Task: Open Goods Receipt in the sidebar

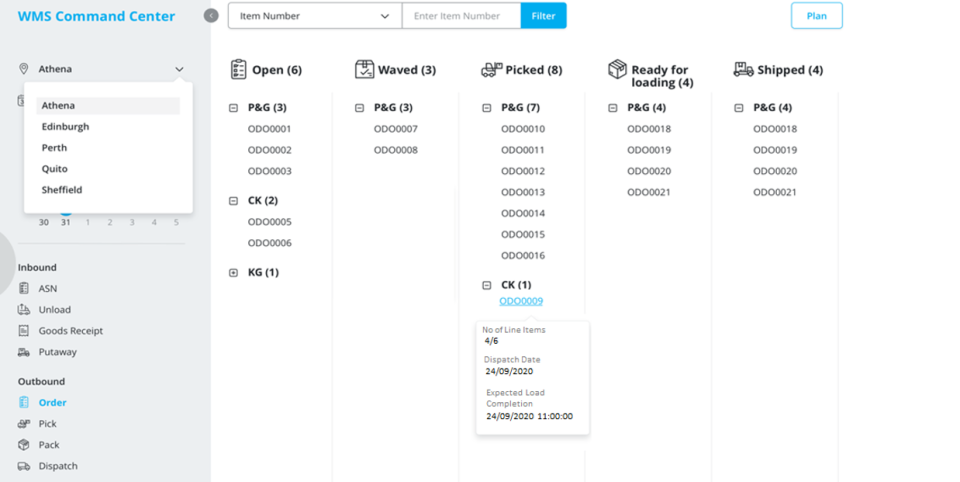Action: [x=70, y=331]
